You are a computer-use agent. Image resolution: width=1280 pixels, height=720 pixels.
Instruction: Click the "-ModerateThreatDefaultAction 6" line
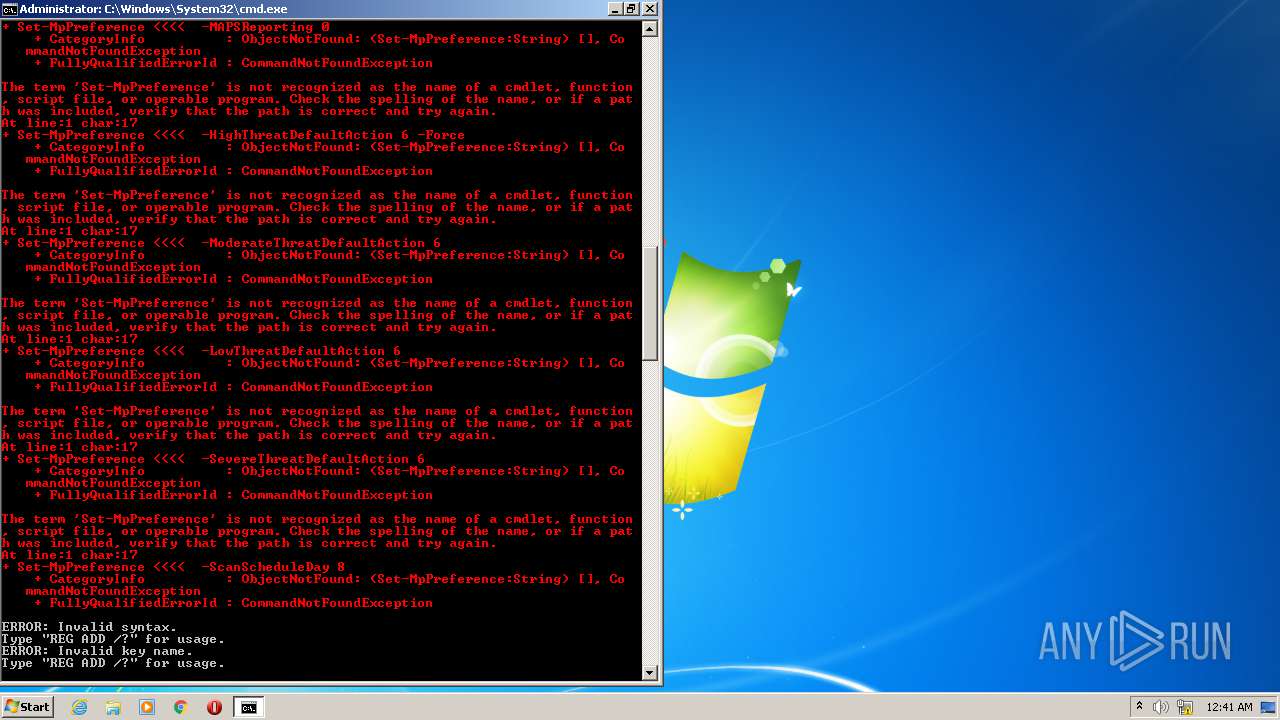(221, 243)
